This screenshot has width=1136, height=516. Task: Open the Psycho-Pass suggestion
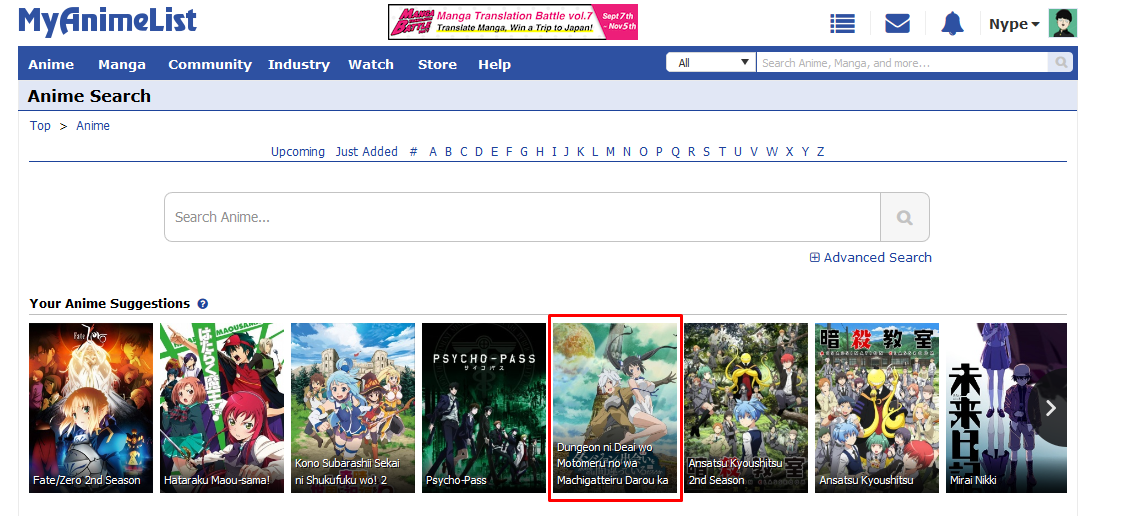point(484,408)
